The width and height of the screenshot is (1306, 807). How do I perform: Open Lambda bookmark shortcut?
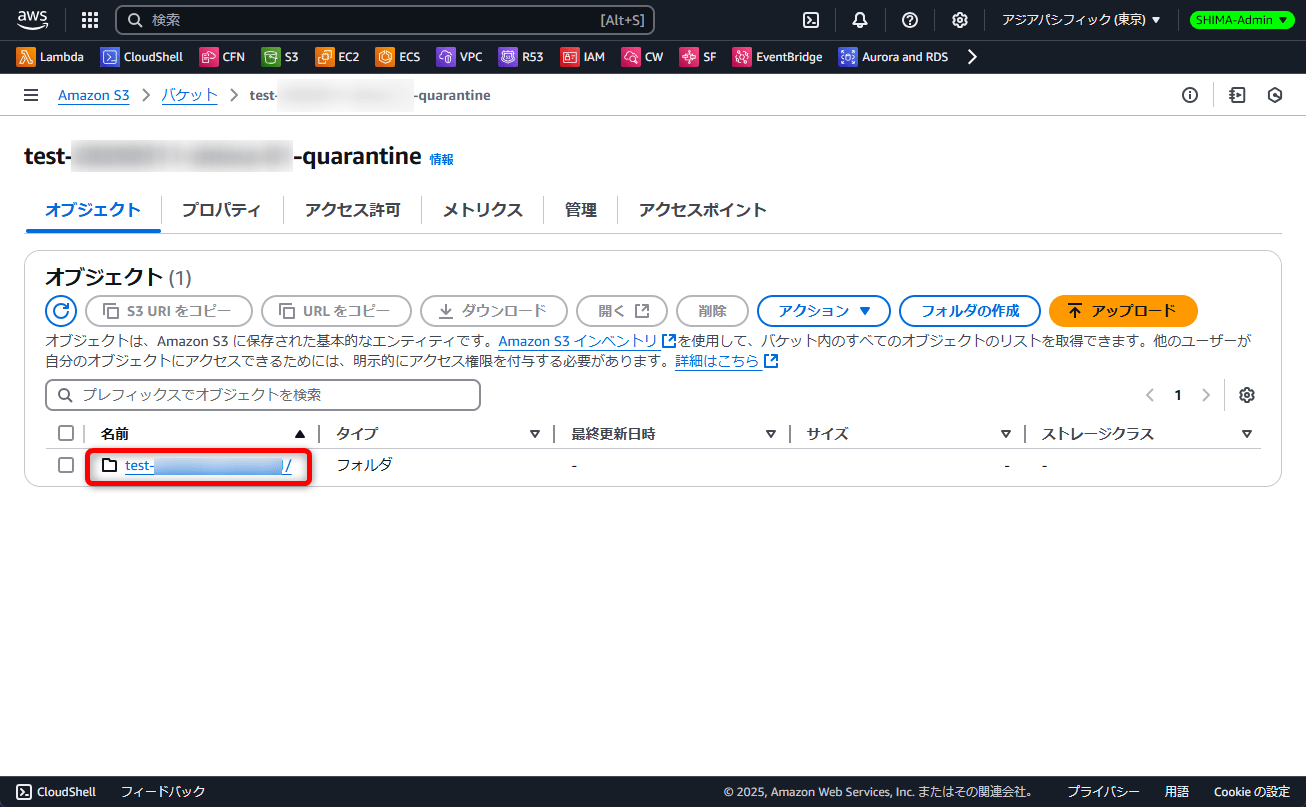tap(50, 57)
